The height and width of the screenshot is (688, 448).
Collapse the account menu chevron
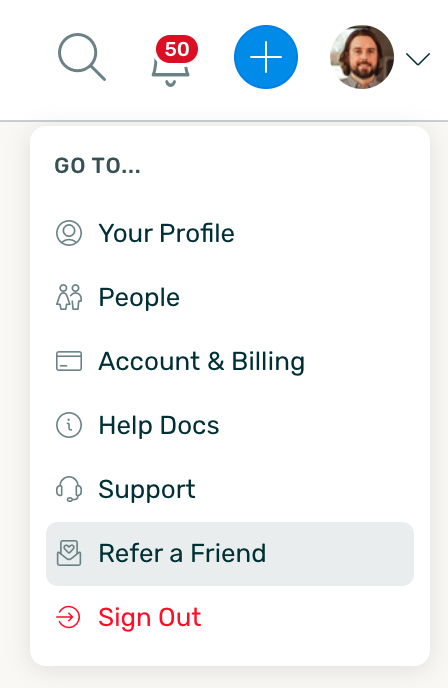click(418, 59)
